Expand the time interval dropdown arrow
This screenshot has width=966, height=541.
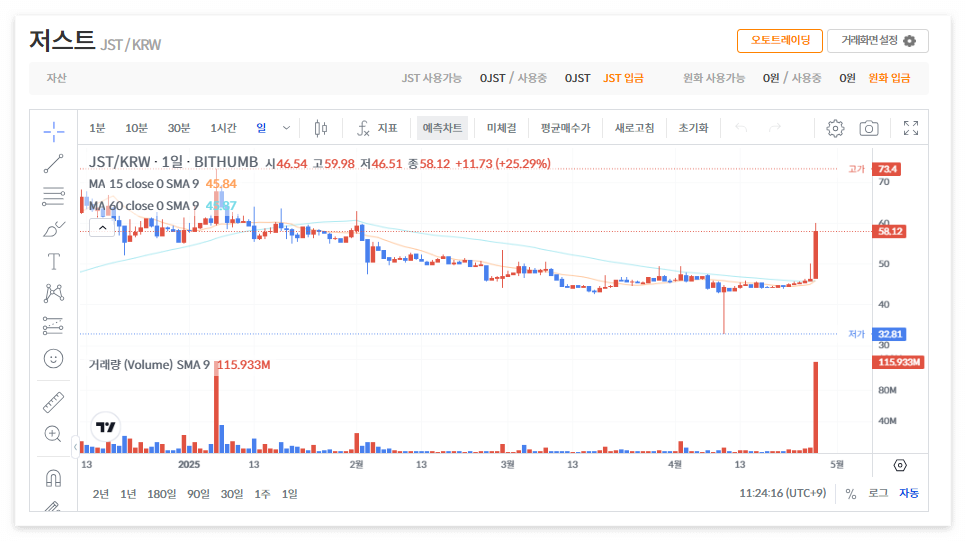286,128
